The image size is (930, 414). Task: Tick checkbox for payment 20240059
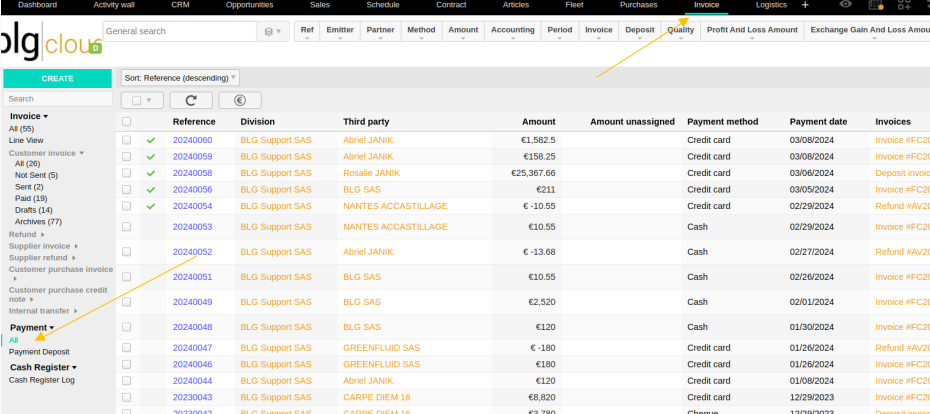click(126, 157)
